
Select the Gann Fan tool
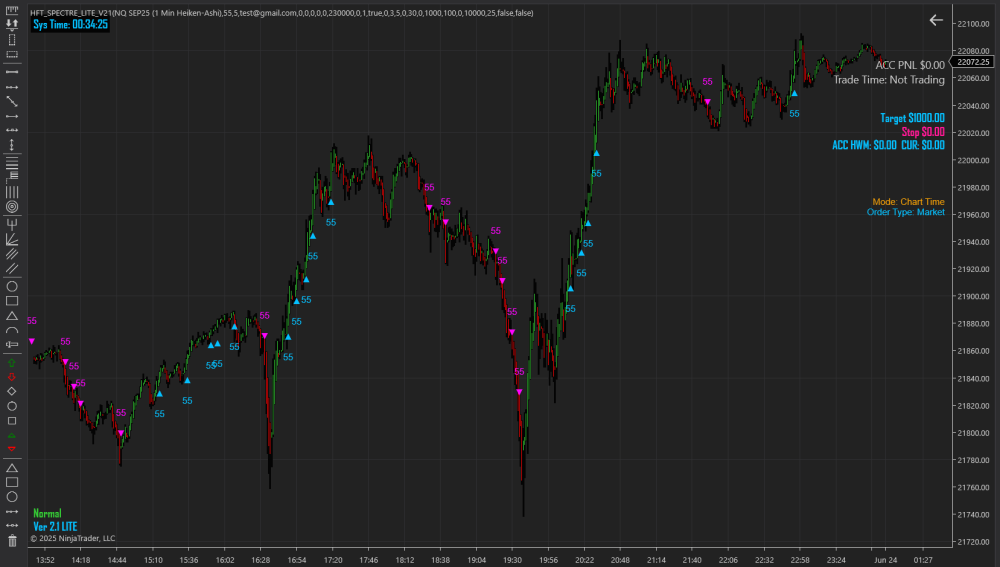12,238
